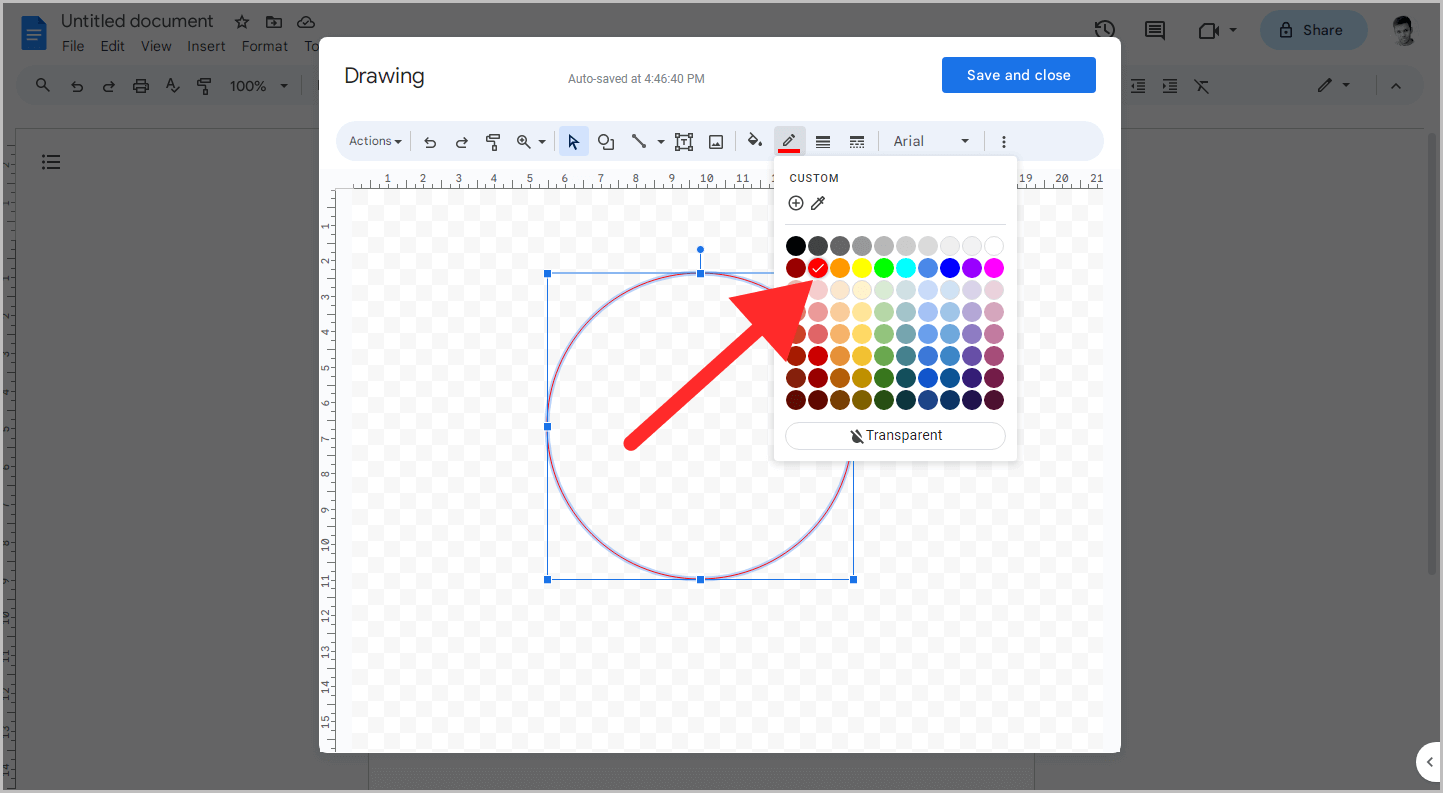Image resolution: width=1443 pixels, height=793 pixels.
Task: Set border color to Transparent
Action: pyautogui.click(x=894, y=435)
